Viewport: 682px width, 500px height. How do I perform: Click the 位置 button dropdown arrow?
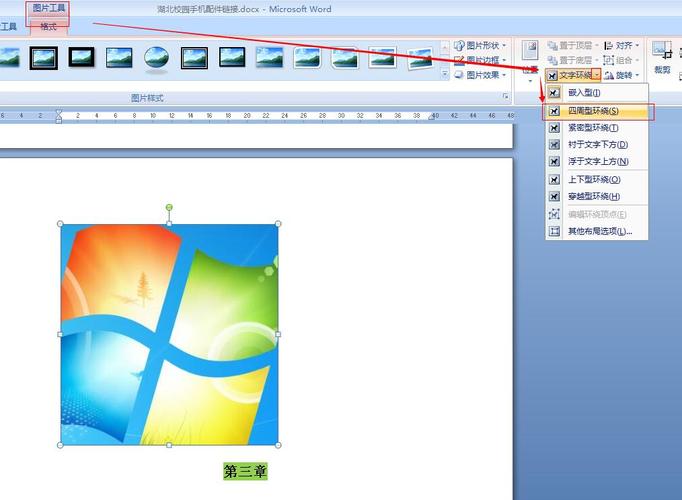[x=530, y=81]
